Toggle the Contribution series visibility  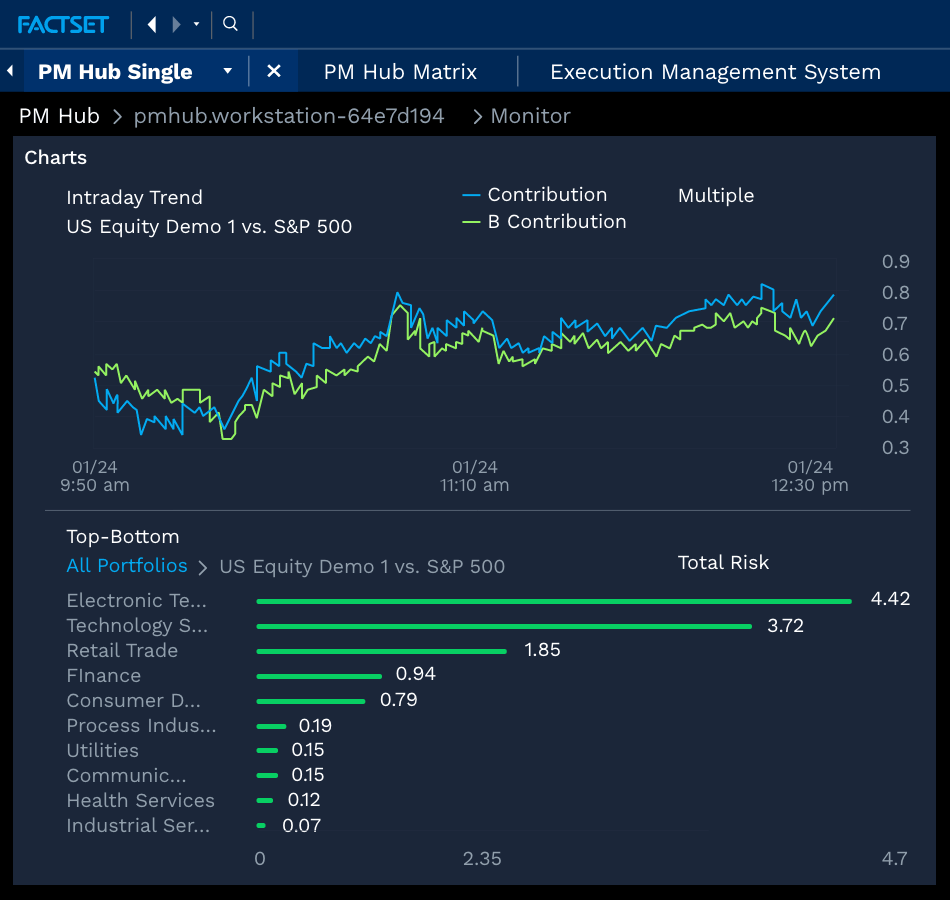[x=547, y=194]
